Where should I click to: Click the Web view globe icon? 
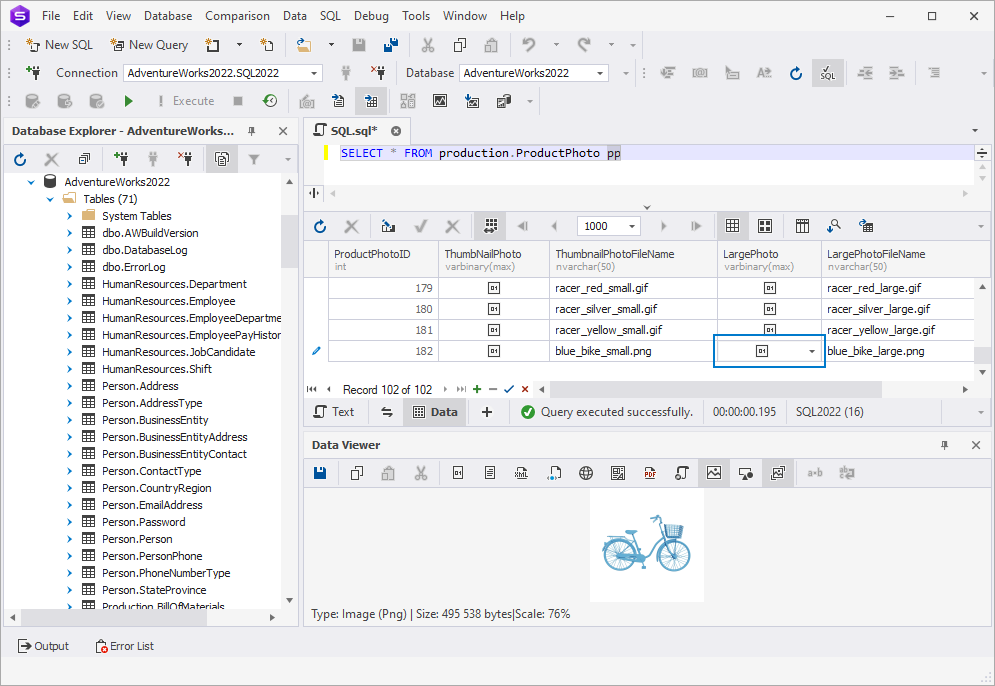[586, 473]
